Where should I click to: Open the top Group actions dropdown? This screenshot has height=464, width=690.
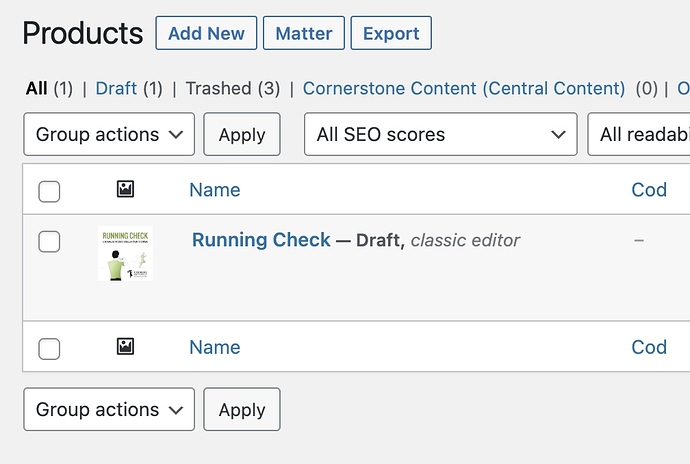(109, 135)
